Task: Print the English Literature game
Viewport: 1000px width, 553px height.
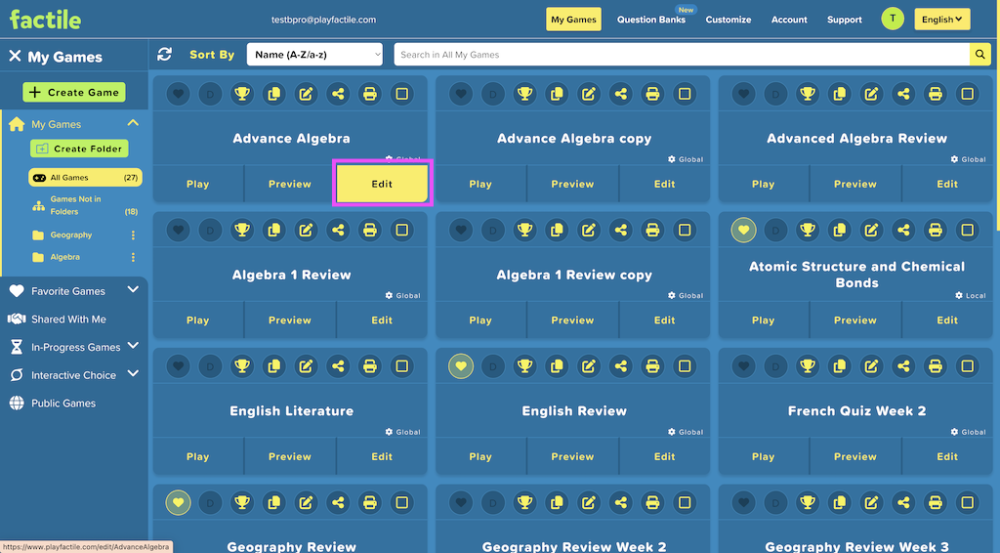Action: (370, 366)
